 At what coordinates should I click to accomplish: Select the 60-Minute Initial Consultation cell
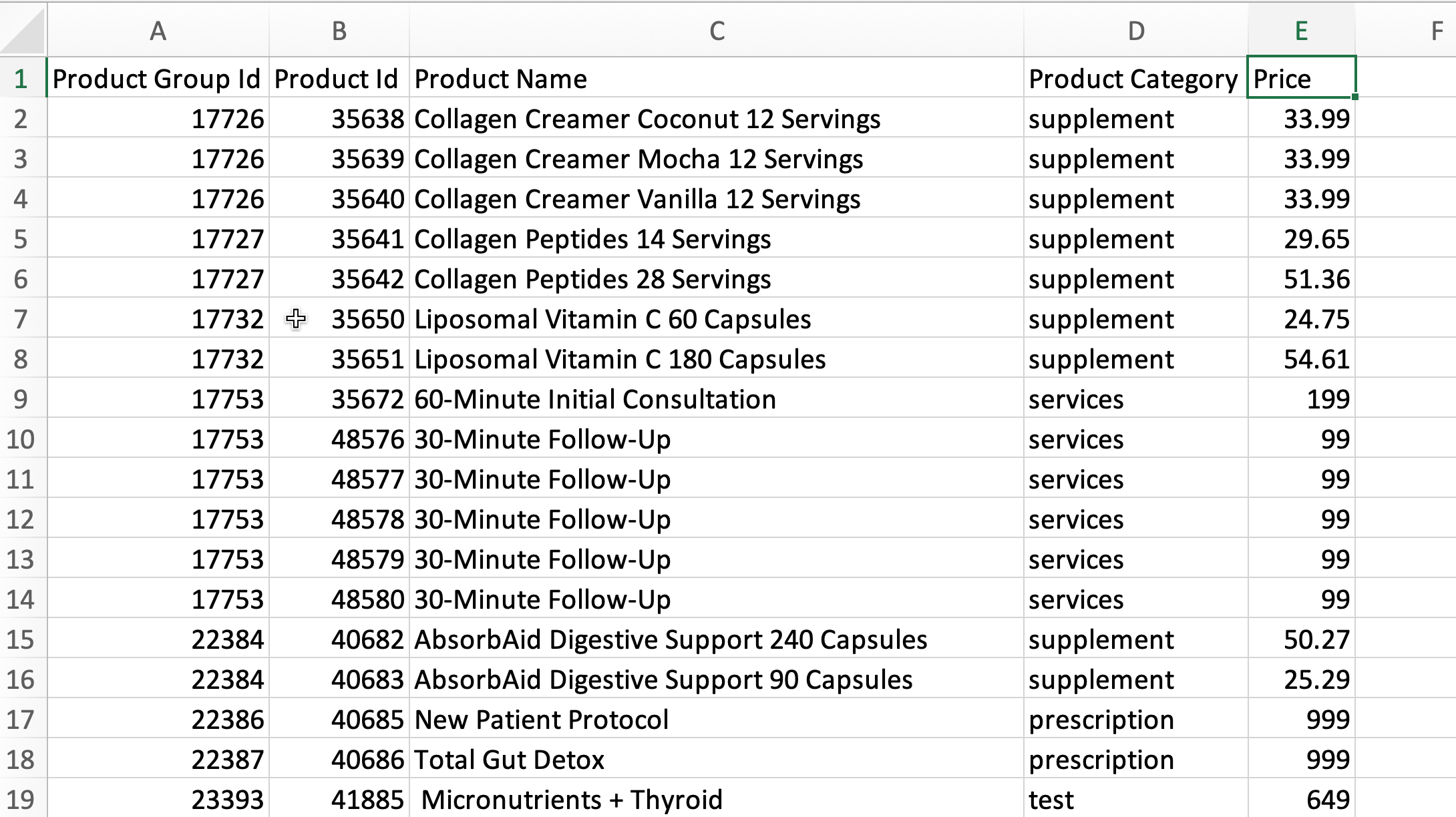click(x=717, y=399)
